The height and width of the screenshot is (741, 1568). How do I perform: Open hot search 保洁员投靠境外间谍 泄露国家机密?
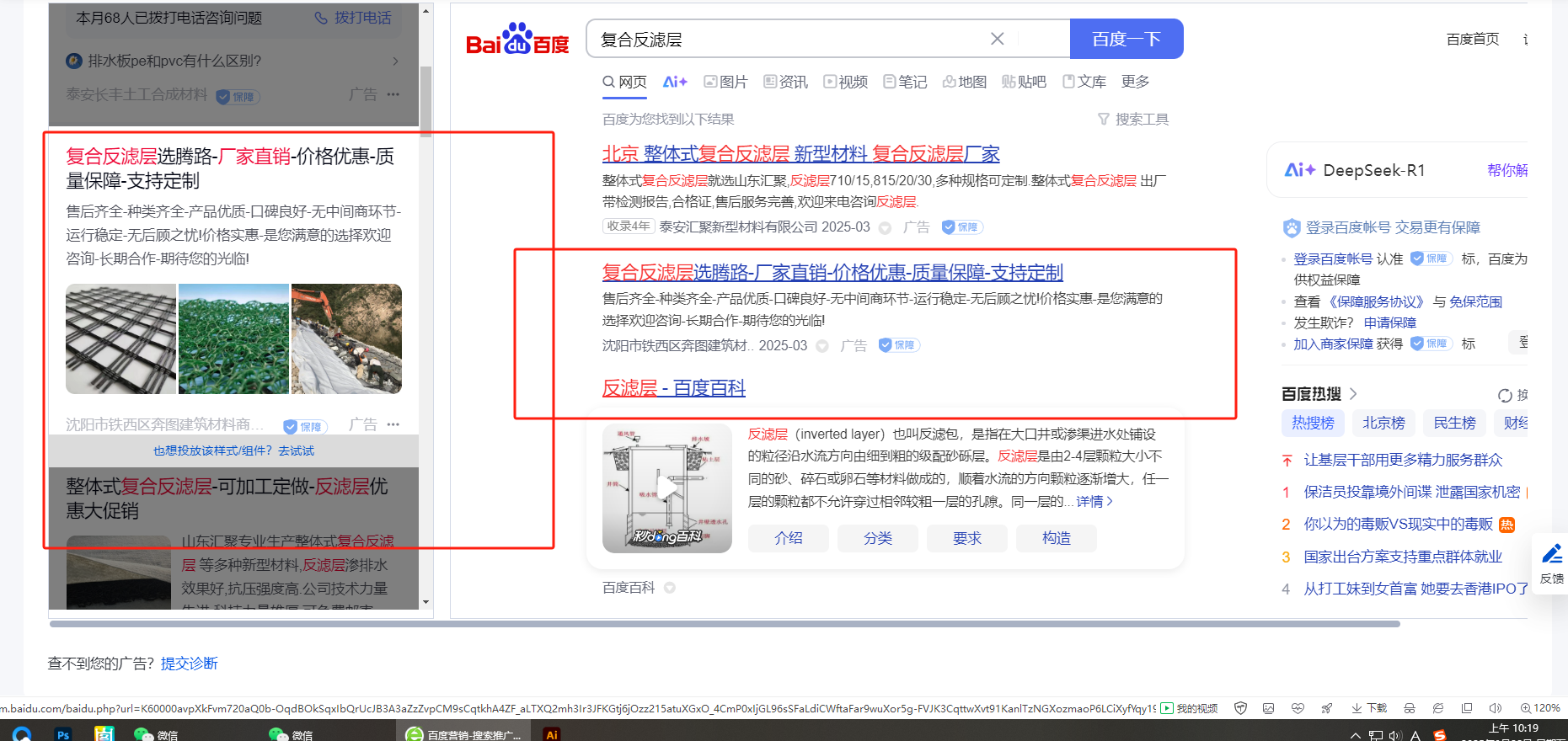(x=1412, y=492)
